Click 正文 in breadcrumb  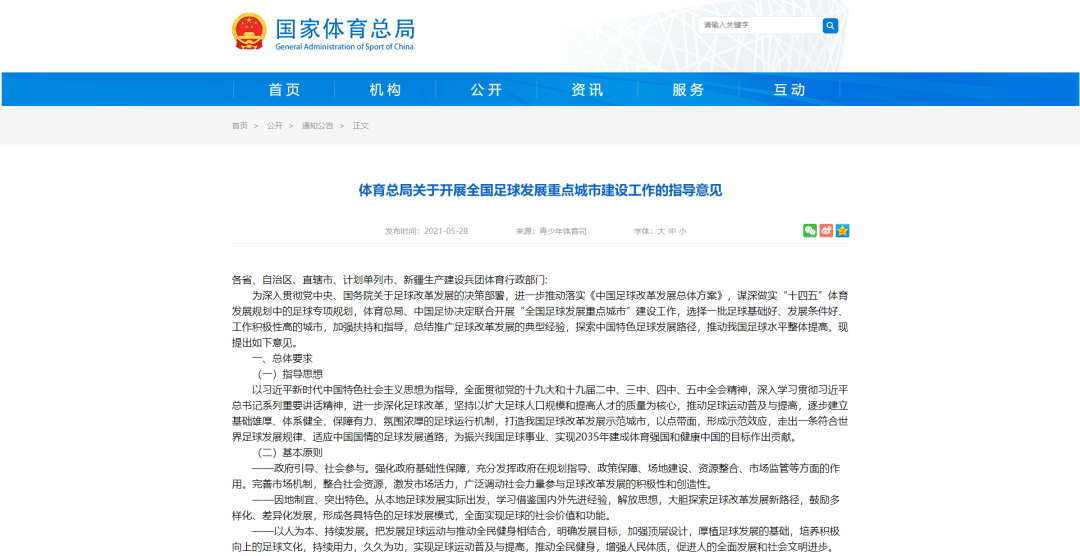click(x=361, y=126)
